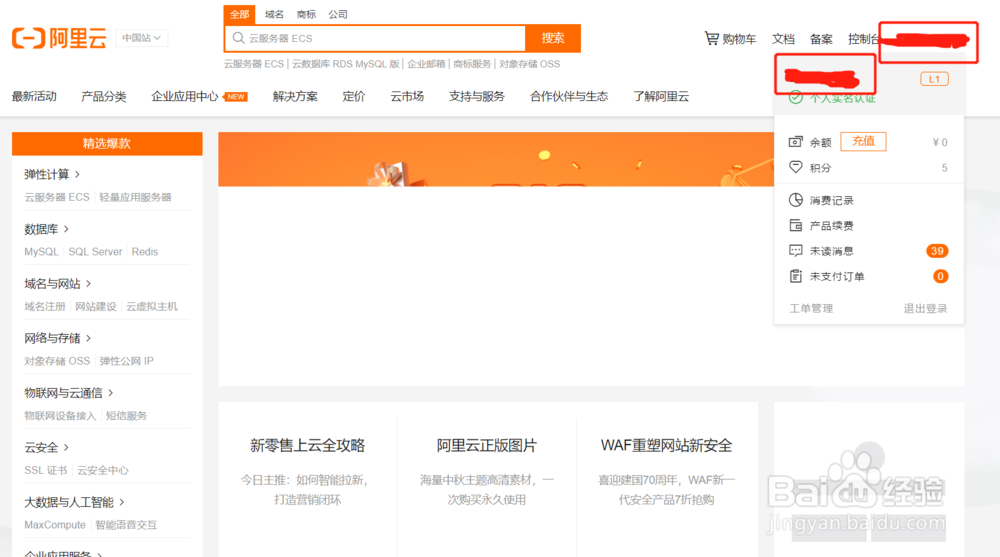Image resolution: width=1000 pixels, height=557 pixels.
Task: Open the 云虚拟主机 sidebar link
Action: 152,306
